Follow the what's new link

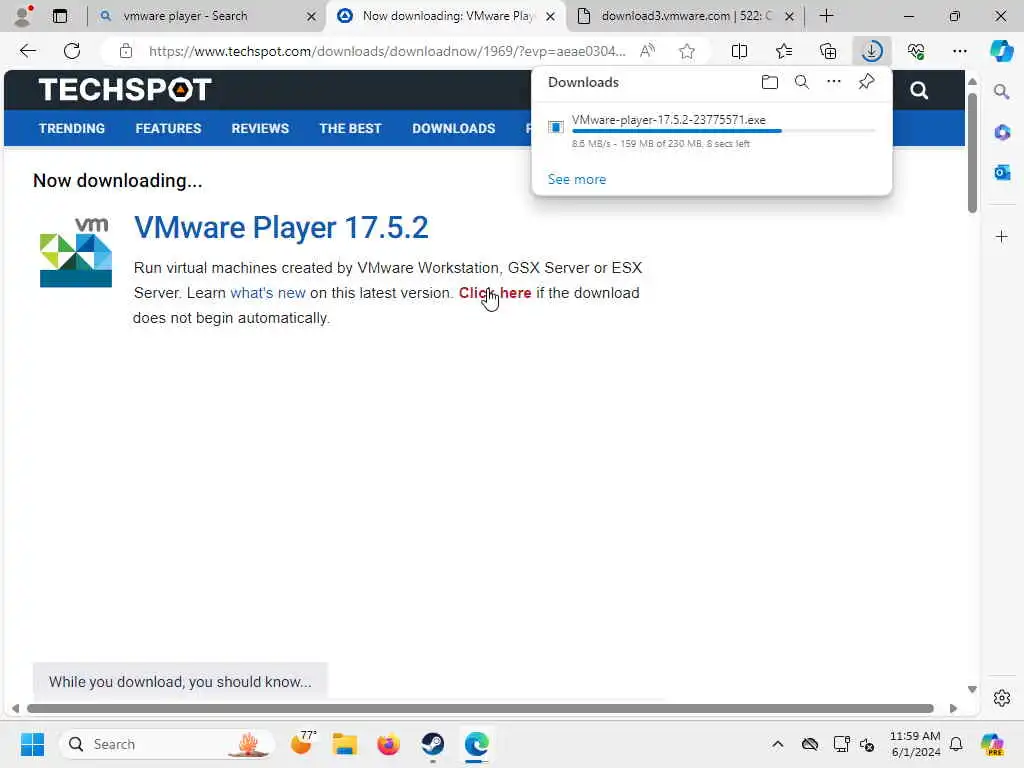(x=268, y=293)
